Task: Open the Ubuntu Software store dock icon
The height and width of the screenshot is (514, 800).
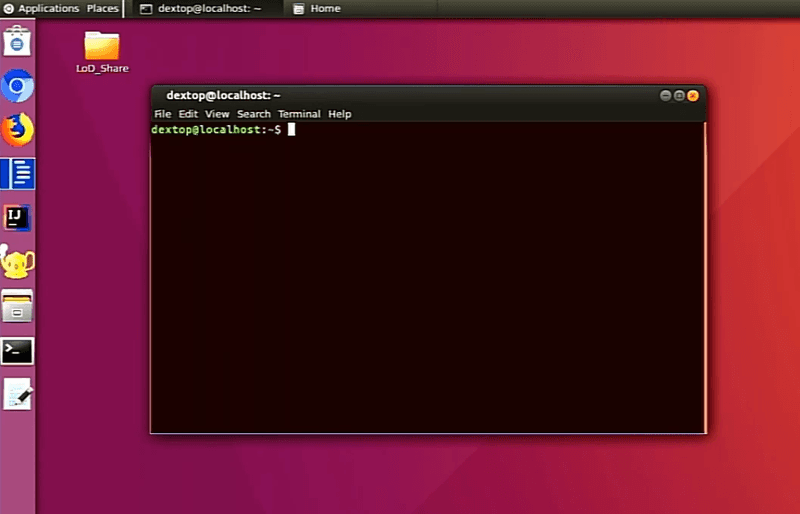Action: 17,40
